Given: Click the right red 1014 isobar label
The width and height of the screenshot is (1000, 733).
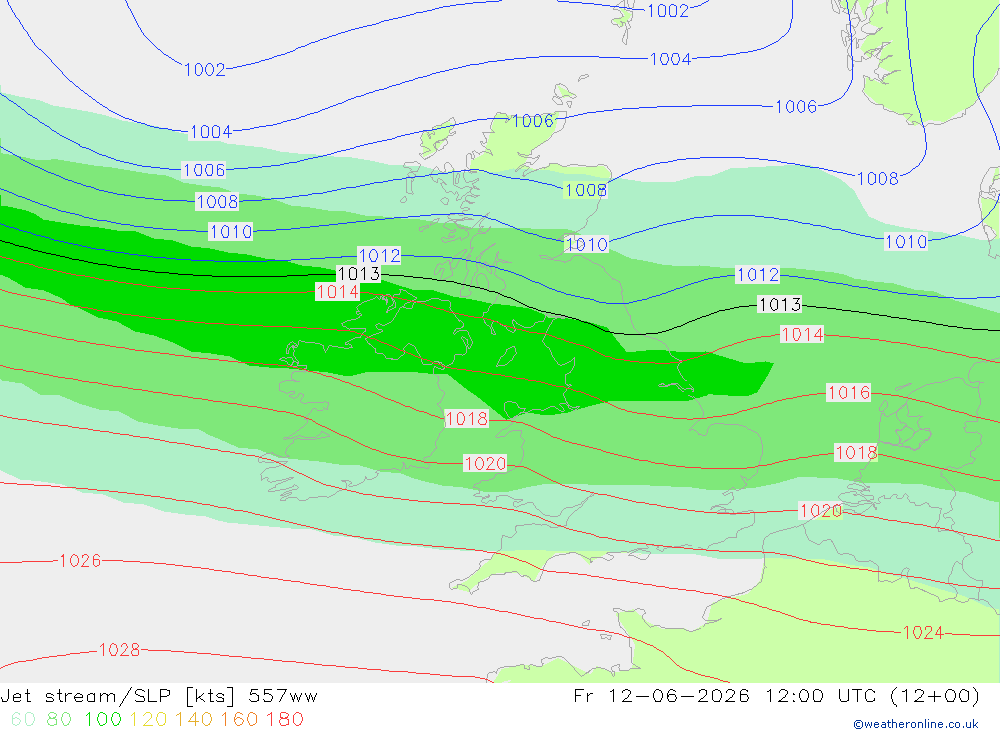Looking at the screenshot, I should coord(802,334).
